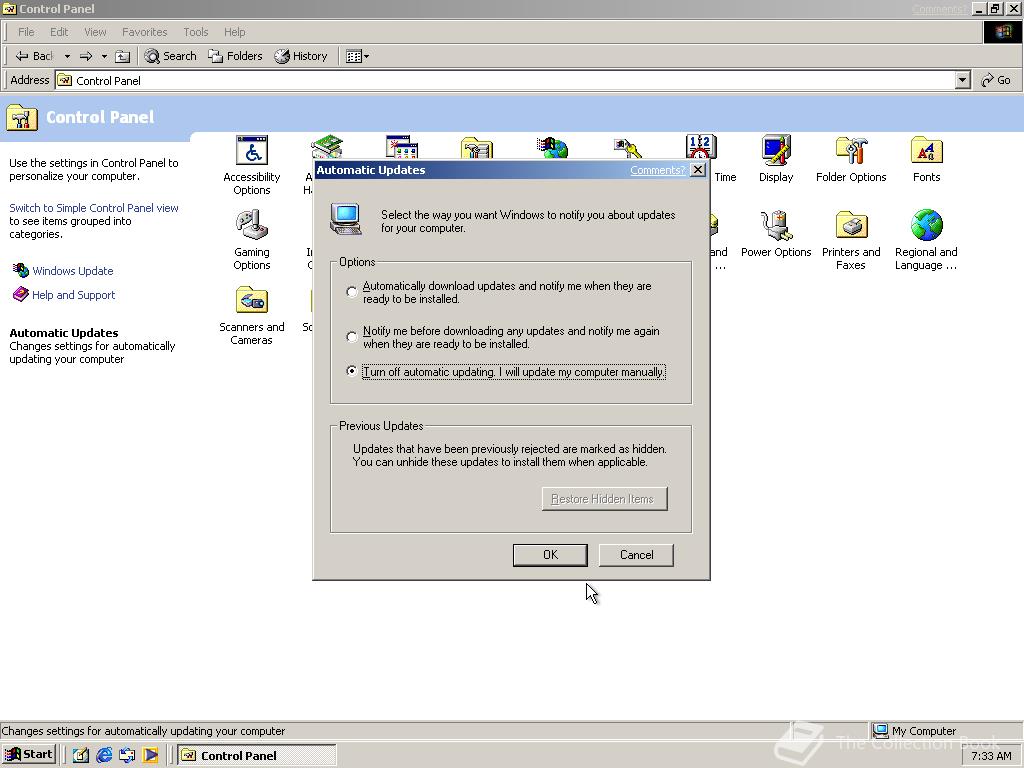
Task: Close the Automatic Updates dialog
Action: point(697,170)
